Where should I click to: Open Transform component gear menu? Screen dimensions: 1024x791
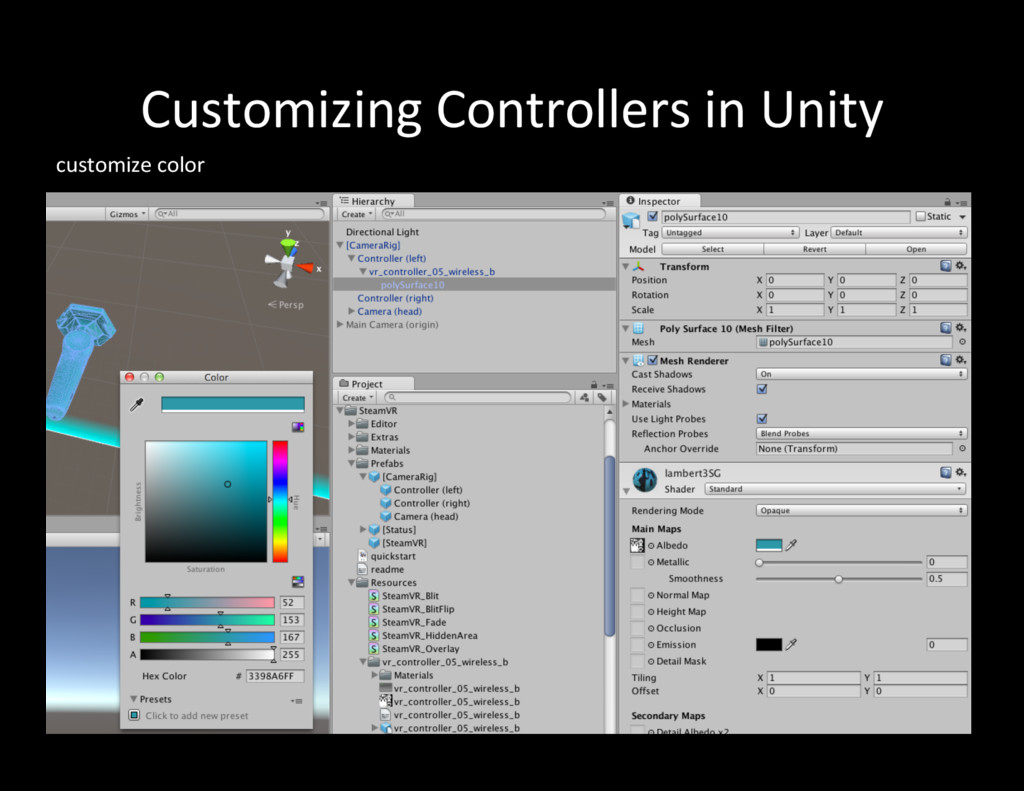click(x=961, y=266)
